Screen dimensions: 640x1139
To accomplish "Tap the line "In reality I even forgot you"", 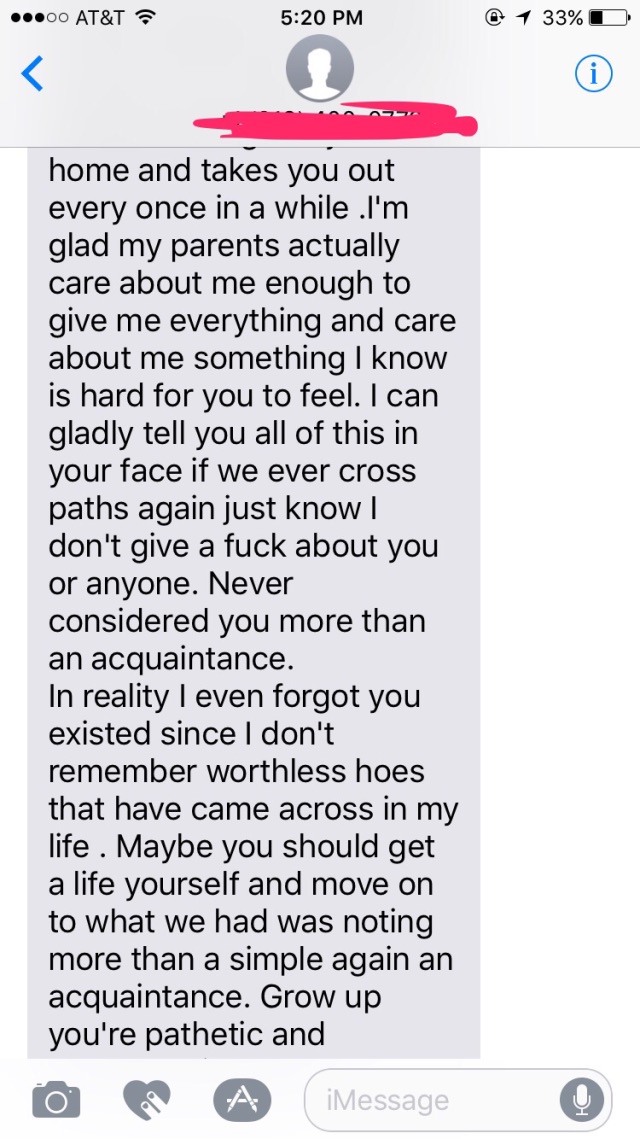I will pyautogui.click(x=235, y=698).
